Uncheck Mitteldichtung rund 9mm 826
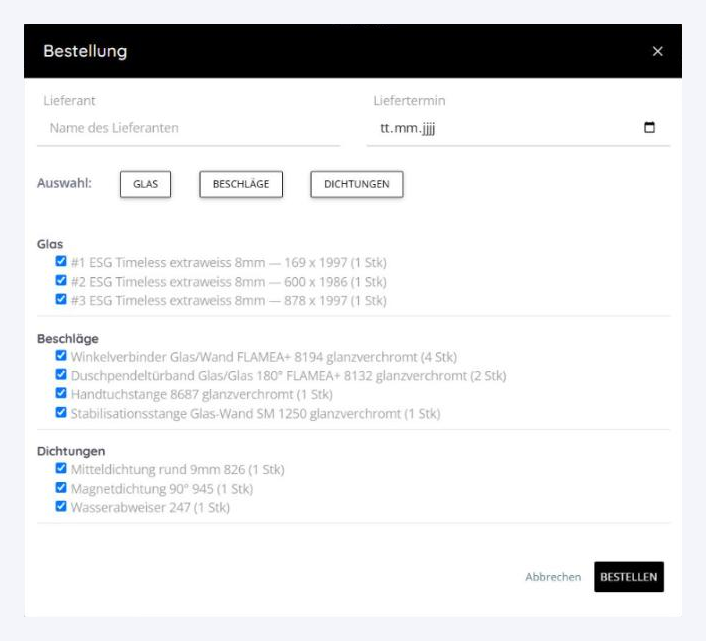 coord(61,469)
